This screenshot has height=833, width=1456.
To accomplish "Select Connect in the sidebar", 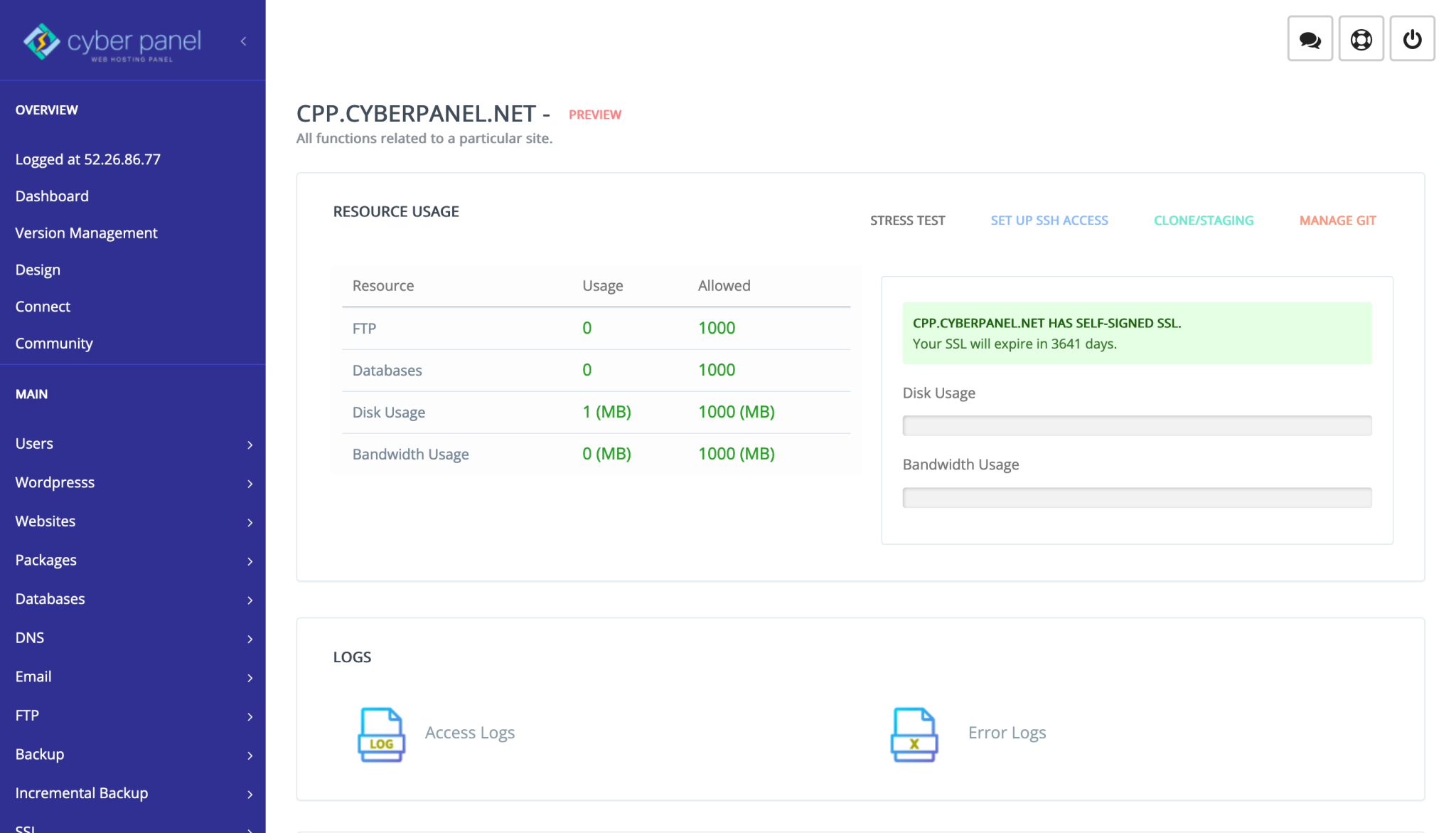I will click(x=43, y=307).
